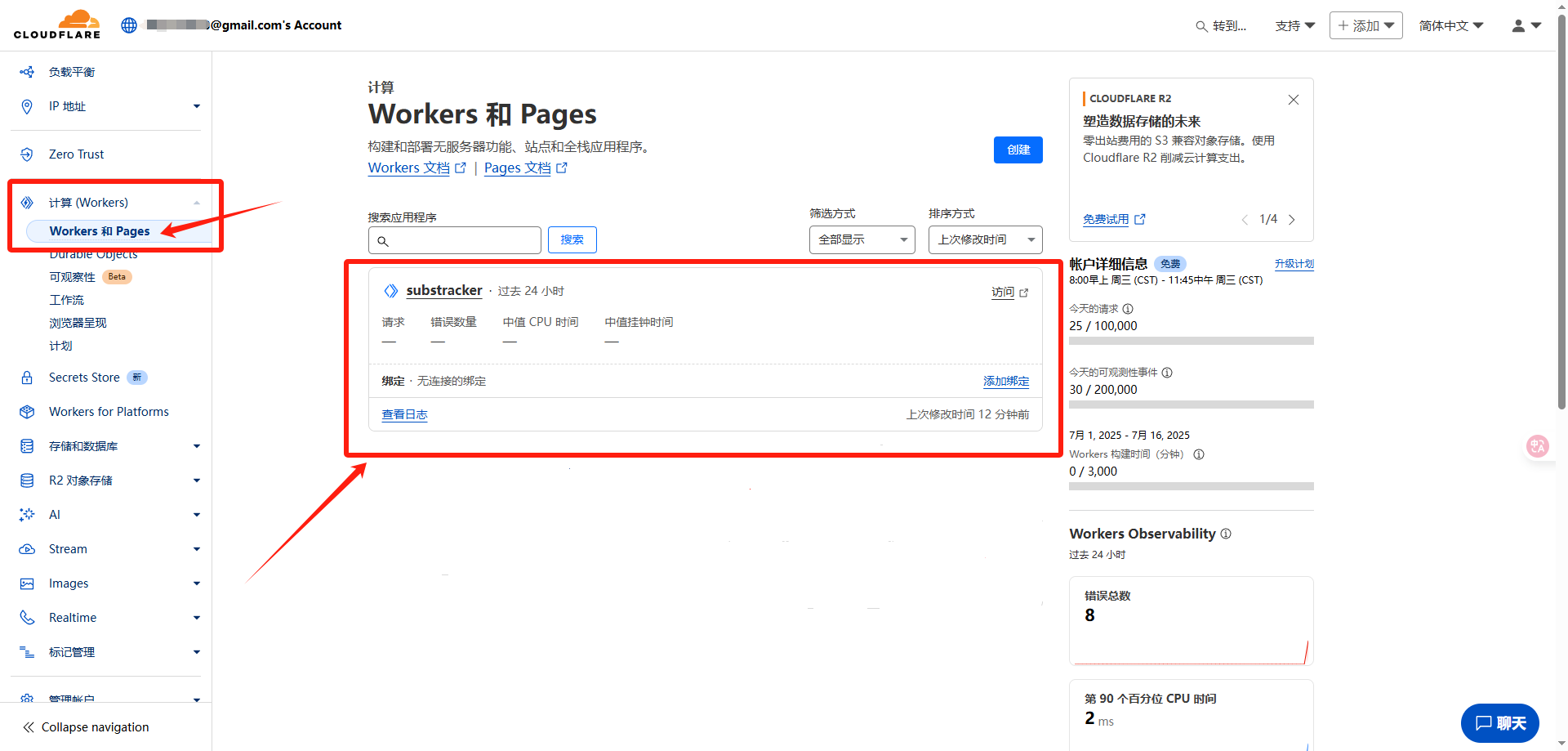1568x751 pixels.
Task: Expand the Stream menu
Action: coord(197,549)
